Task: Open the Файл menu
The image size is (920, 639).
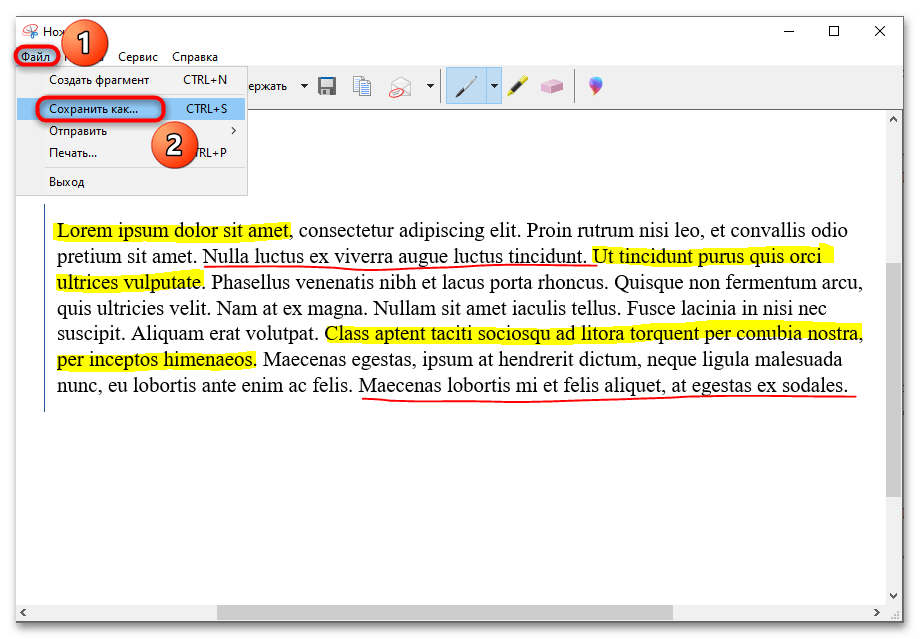Action: (x=35, y=57)
